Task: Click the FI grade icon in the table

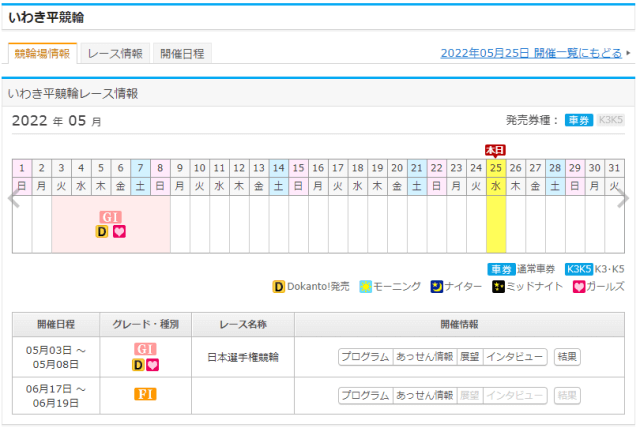Action: (x=145, y=394)
